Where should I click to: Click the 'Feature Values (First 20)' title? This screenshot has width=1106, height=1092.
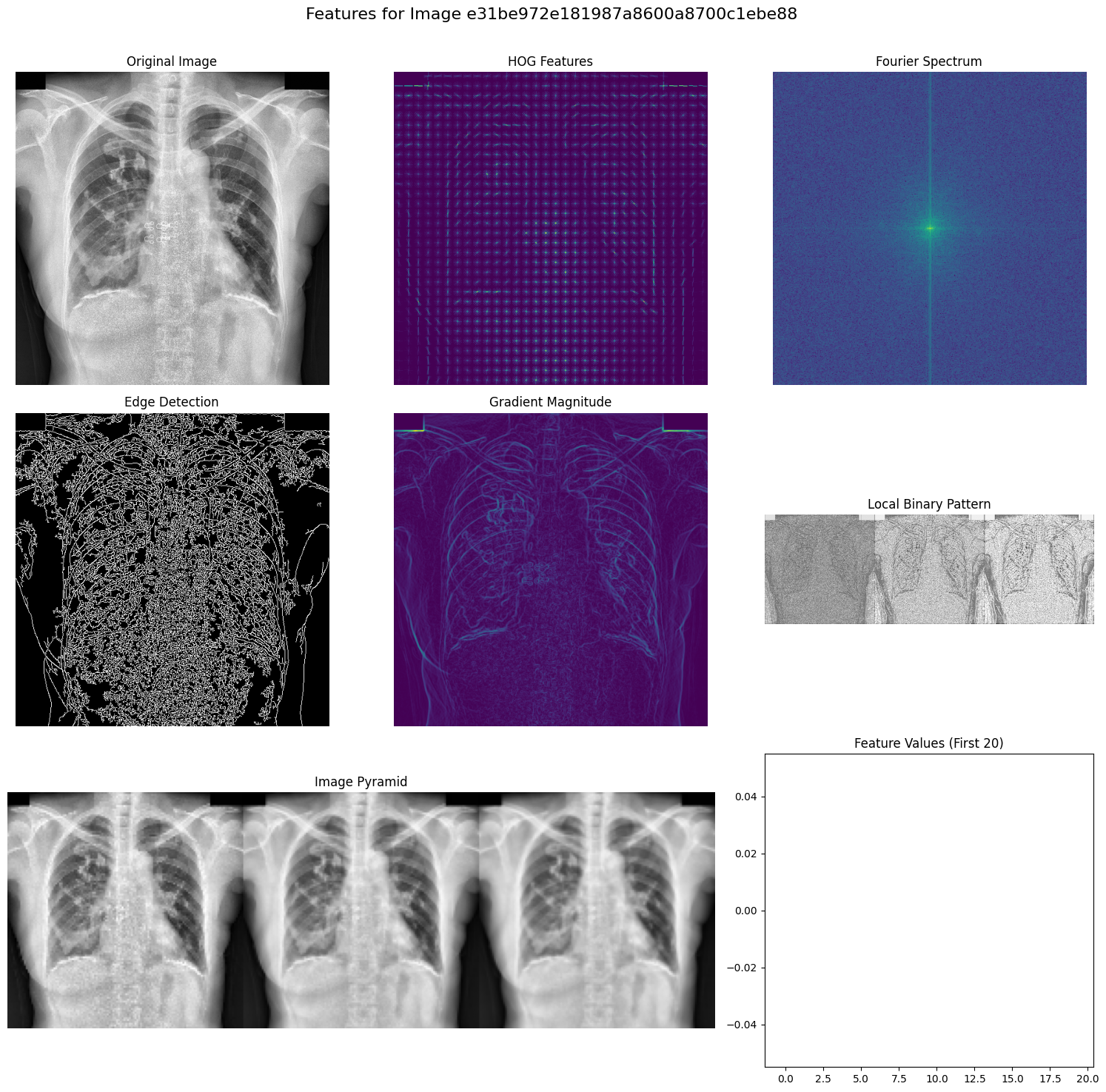(x=928, y=743)
